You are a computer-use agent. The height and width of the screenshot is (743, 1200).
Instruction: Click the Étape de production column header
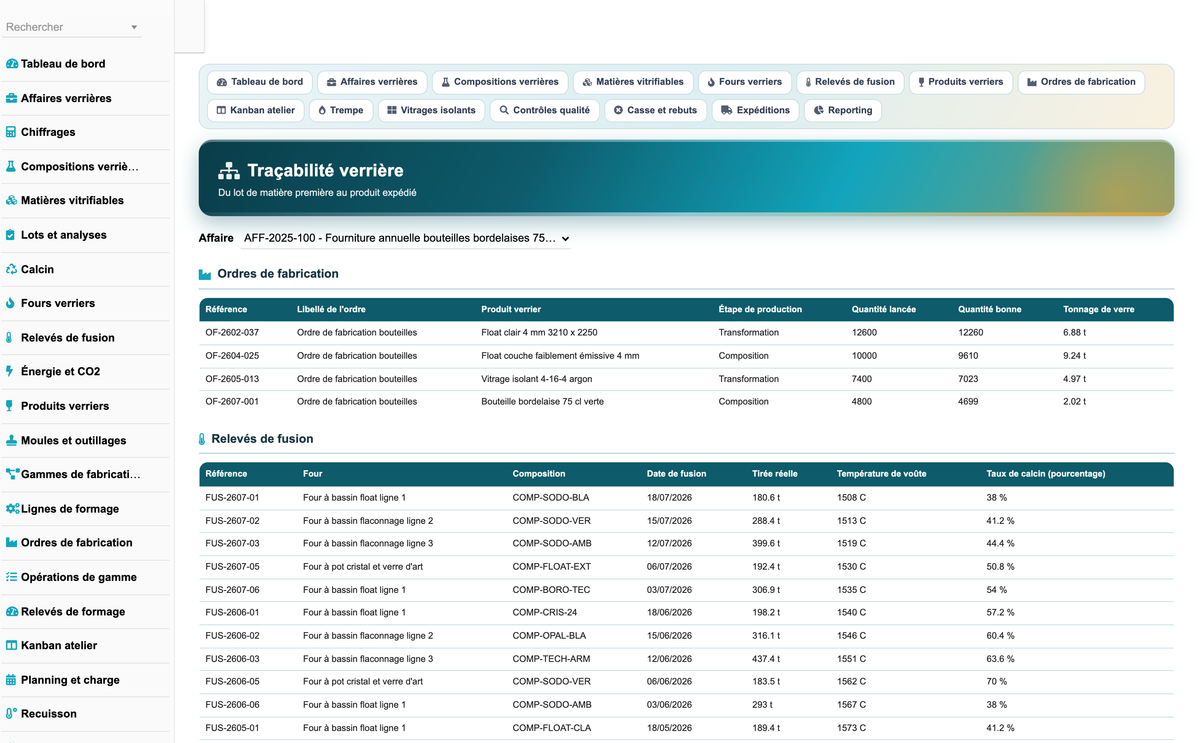tap(760, 310)
